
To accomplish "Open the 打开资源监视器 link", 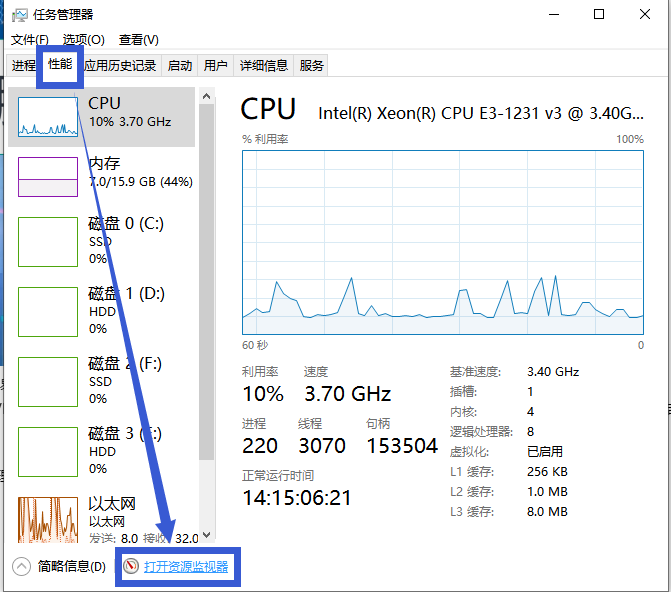I will tap(185, 567).
